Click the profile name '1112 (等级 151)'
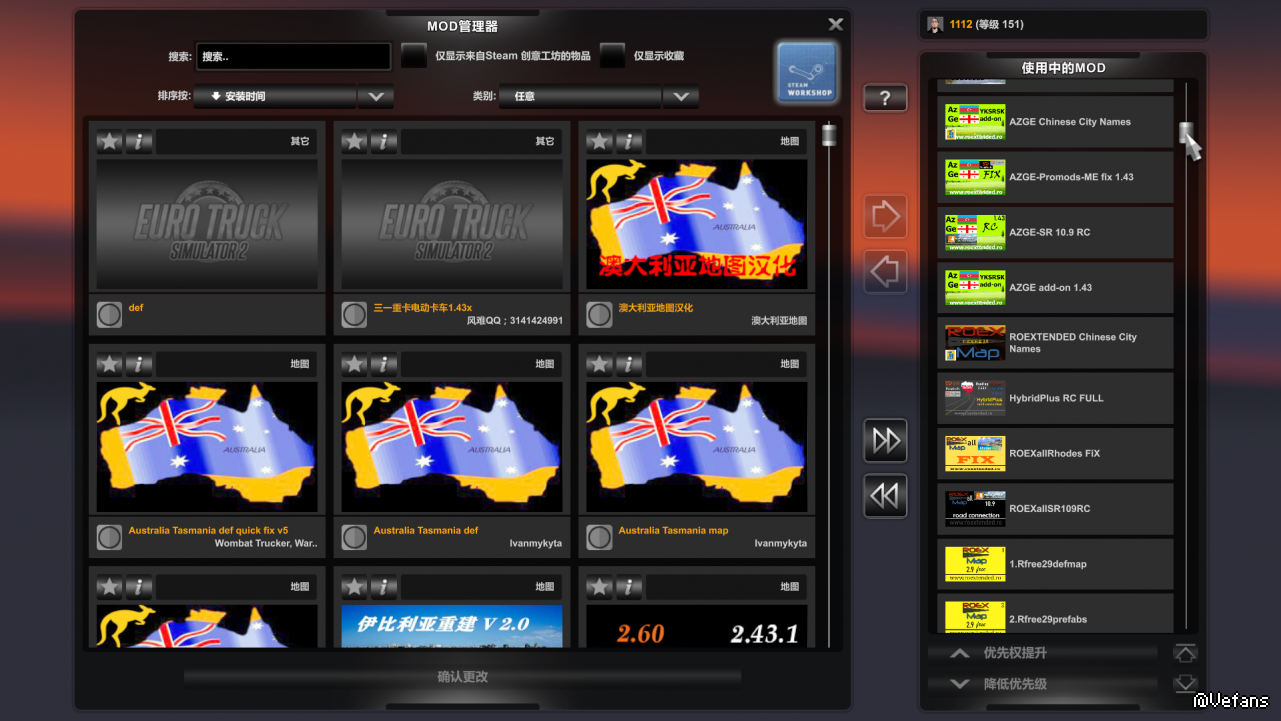The width and height of the screenshot is (1281, 721). point(986,25)
